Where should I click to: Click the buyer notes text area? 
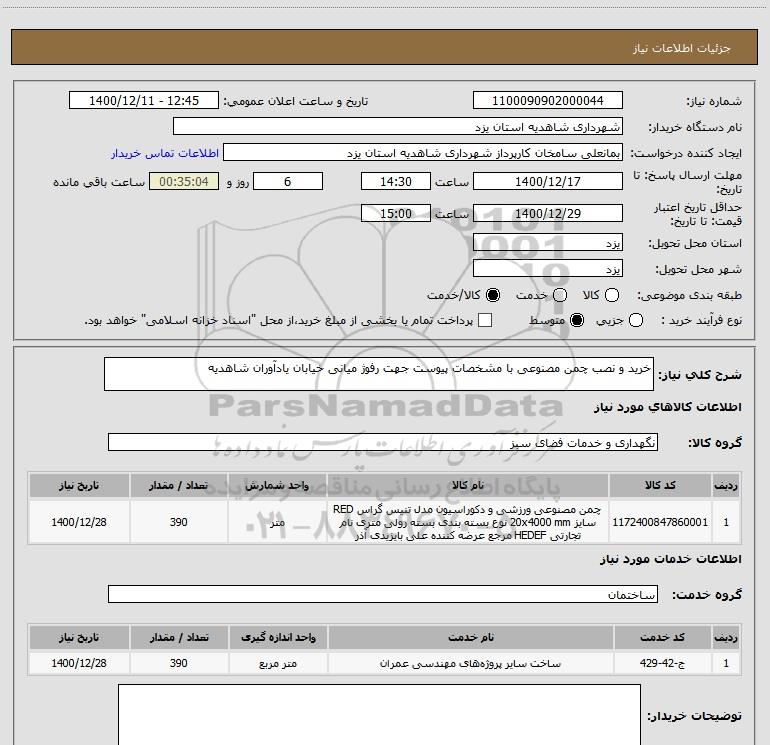click(x=379, y=715)
